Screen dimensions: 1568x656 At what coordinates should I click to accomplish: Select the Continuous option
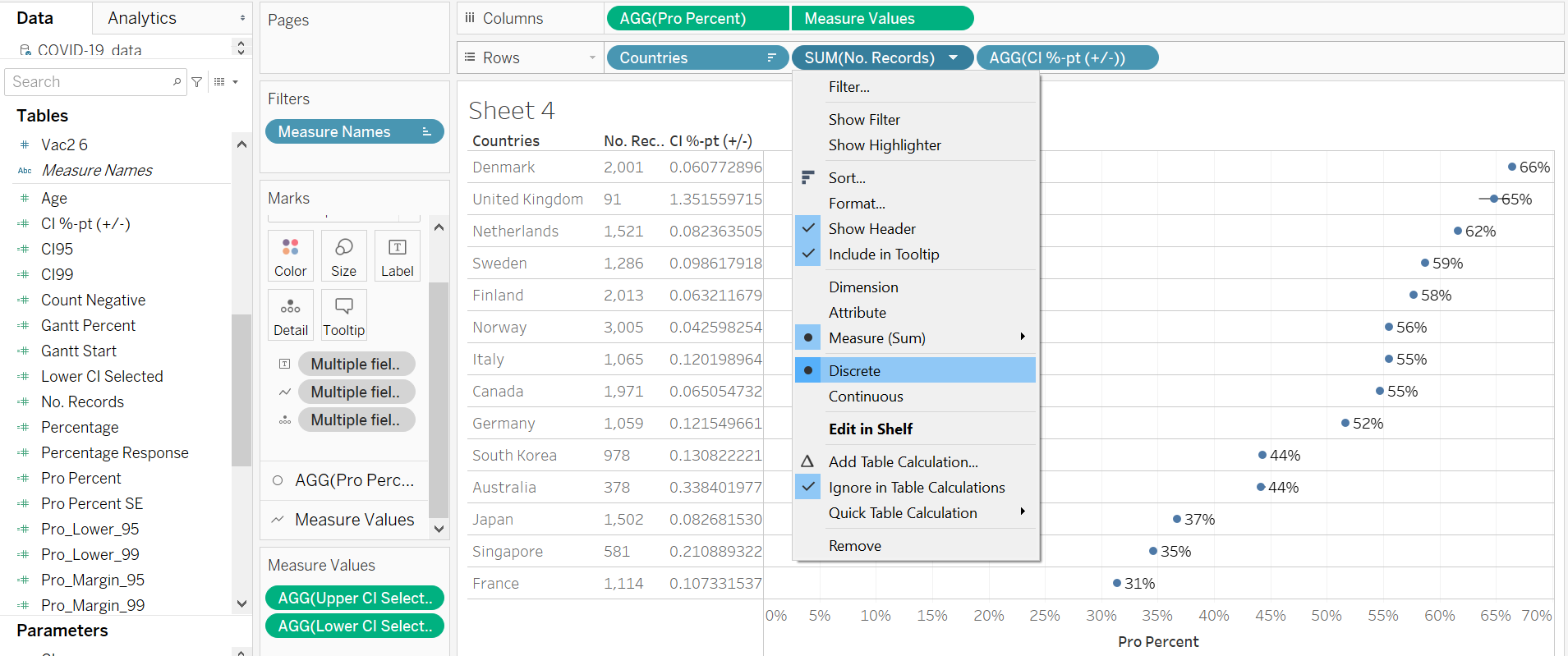point(866,397)
